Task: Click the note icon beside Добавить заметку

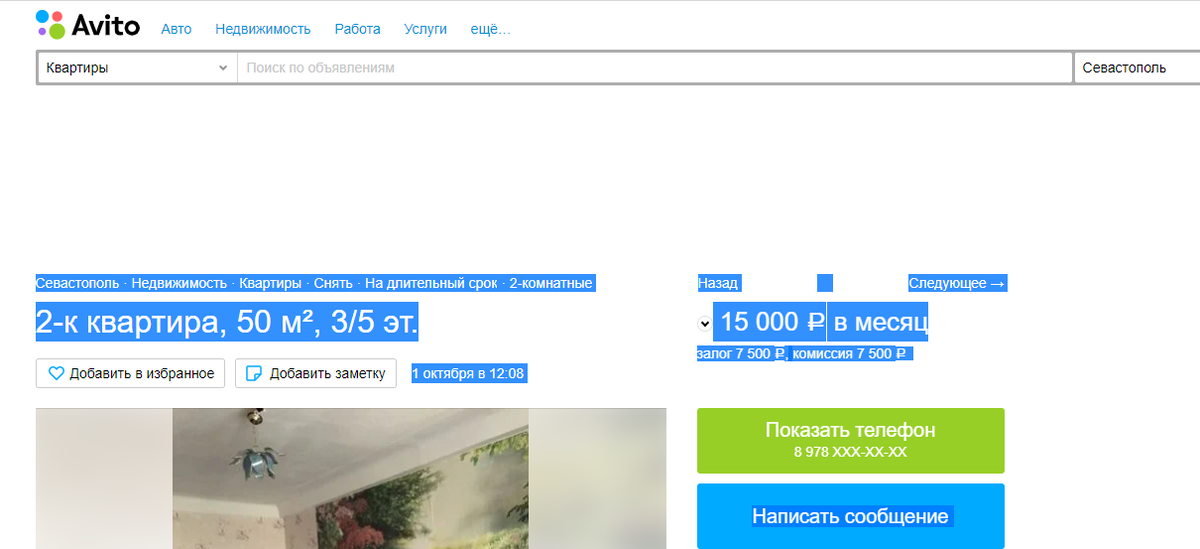Action: pos(254,373)
